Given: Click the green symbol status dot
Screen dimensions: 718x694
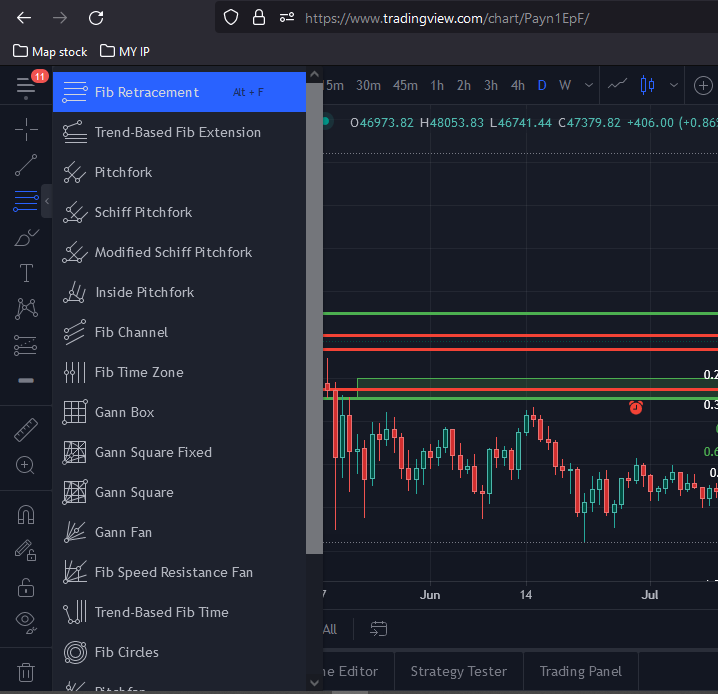Looking at the screenshot, I should click(x=326, y=121).
